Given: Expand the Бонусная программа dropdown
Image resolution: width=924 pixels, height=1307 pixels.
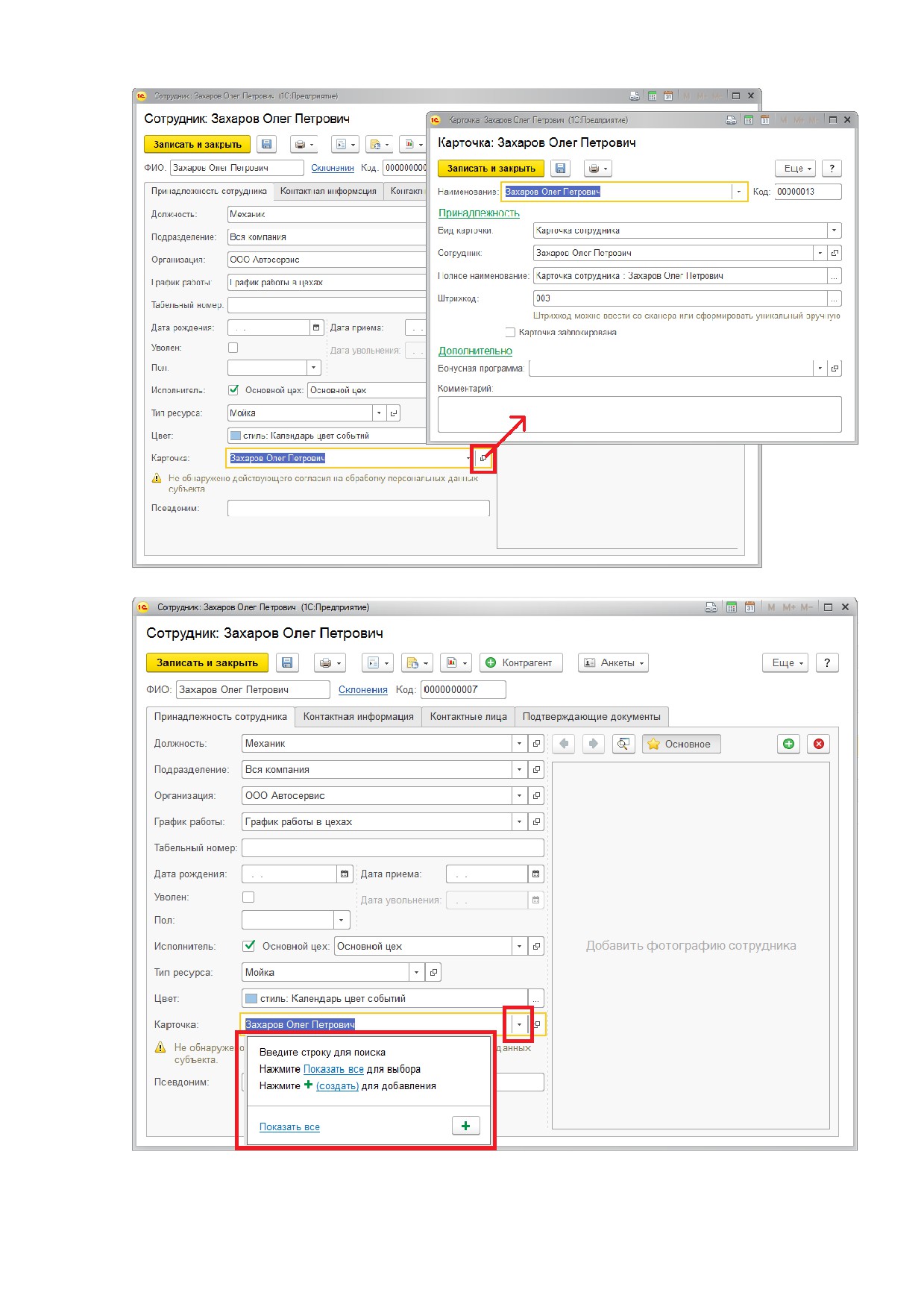Looking at the screenshot, I should click(820, 368).
